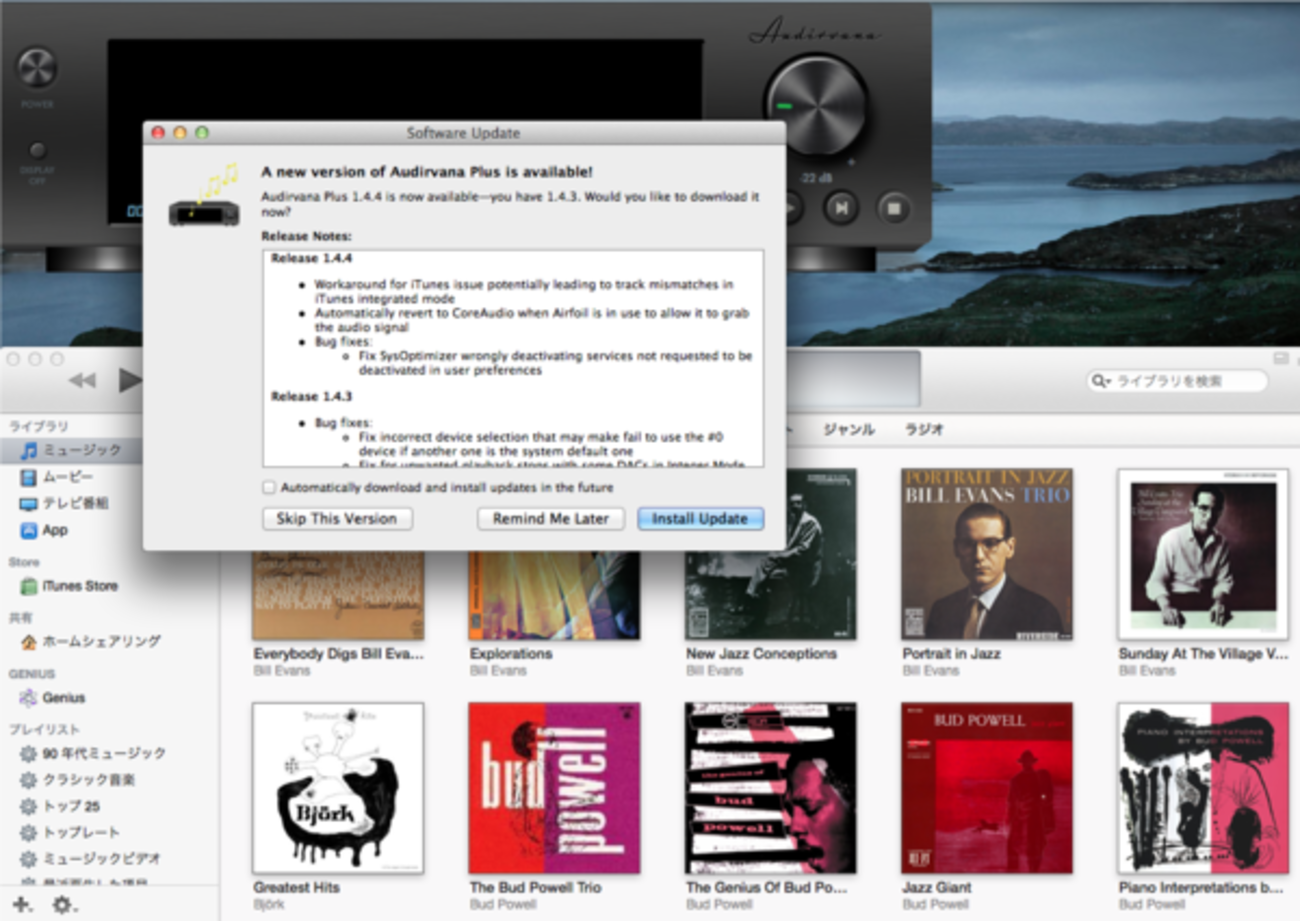Click the Audirvana power knob

[37, 68]
